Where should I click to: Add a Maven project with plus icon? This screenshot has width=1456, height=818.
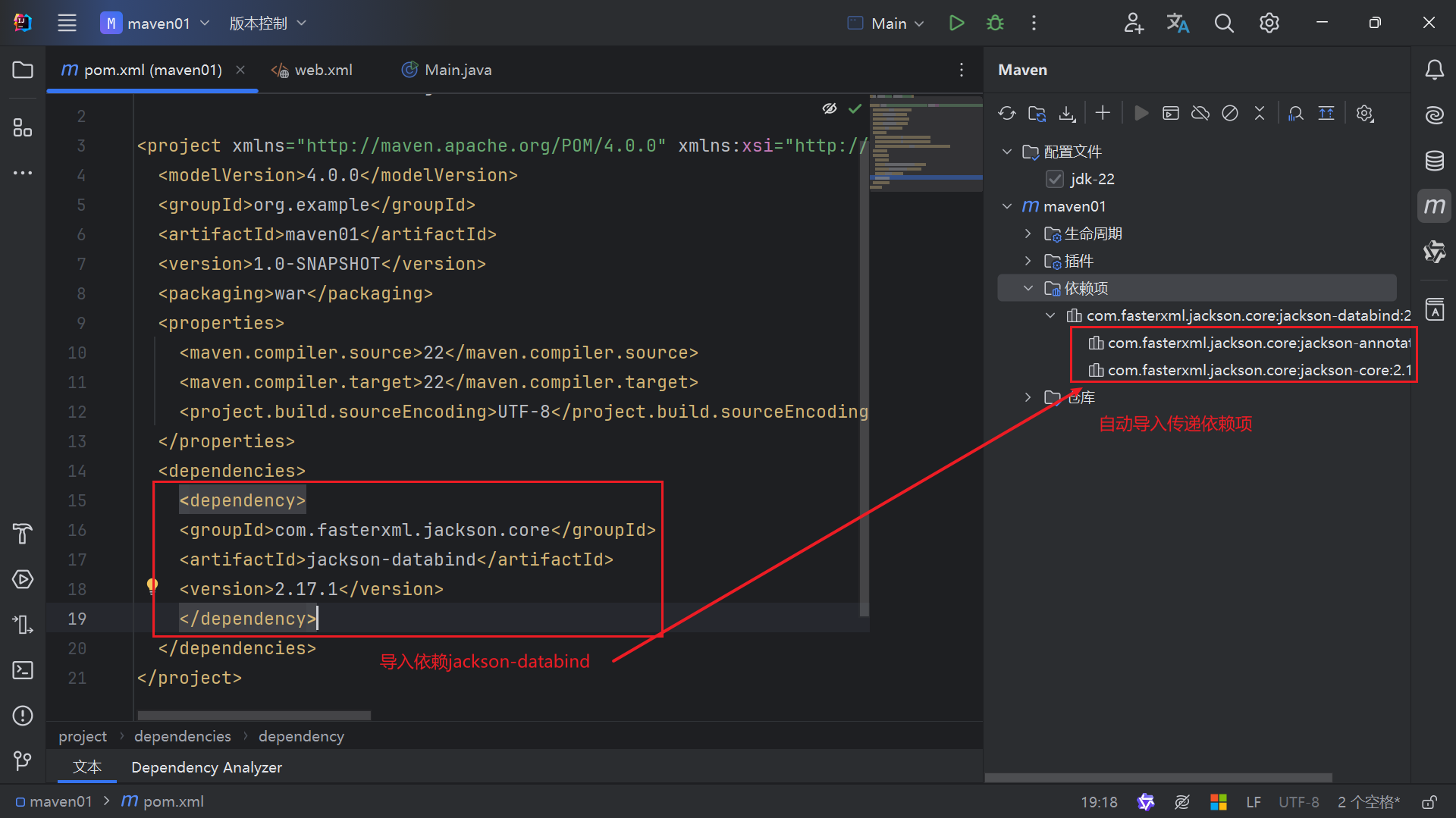[x=1103, y=113]
